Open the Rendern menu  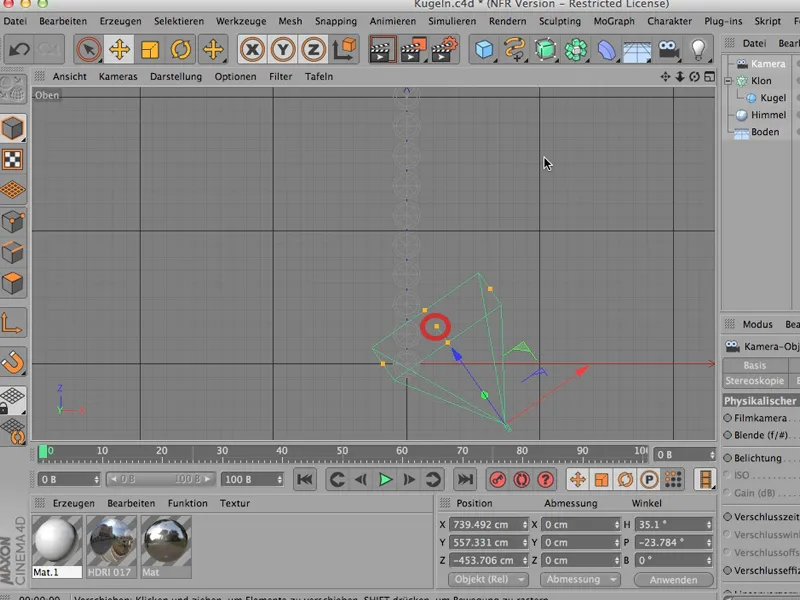507,21
